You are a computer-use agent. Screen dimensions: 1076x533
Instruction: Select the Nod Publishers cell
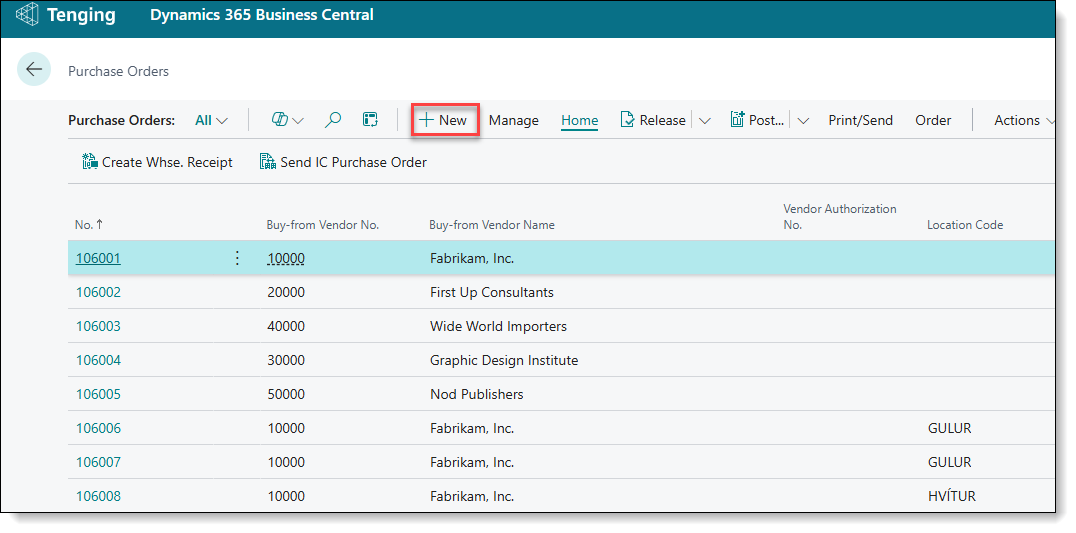click(476, 394)
